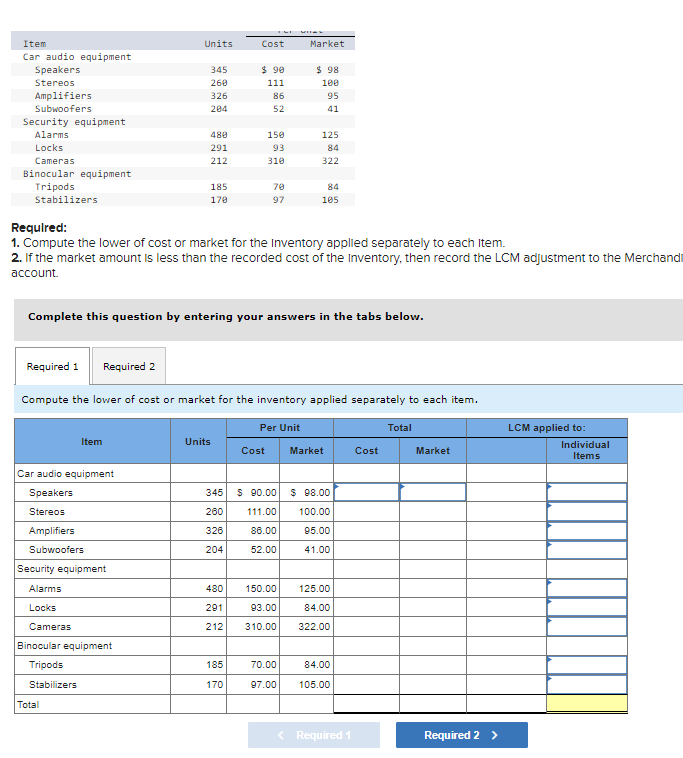The image size is (683, 758).
Task: Click the Tripods units value 185 in top table
Action: 219,187
